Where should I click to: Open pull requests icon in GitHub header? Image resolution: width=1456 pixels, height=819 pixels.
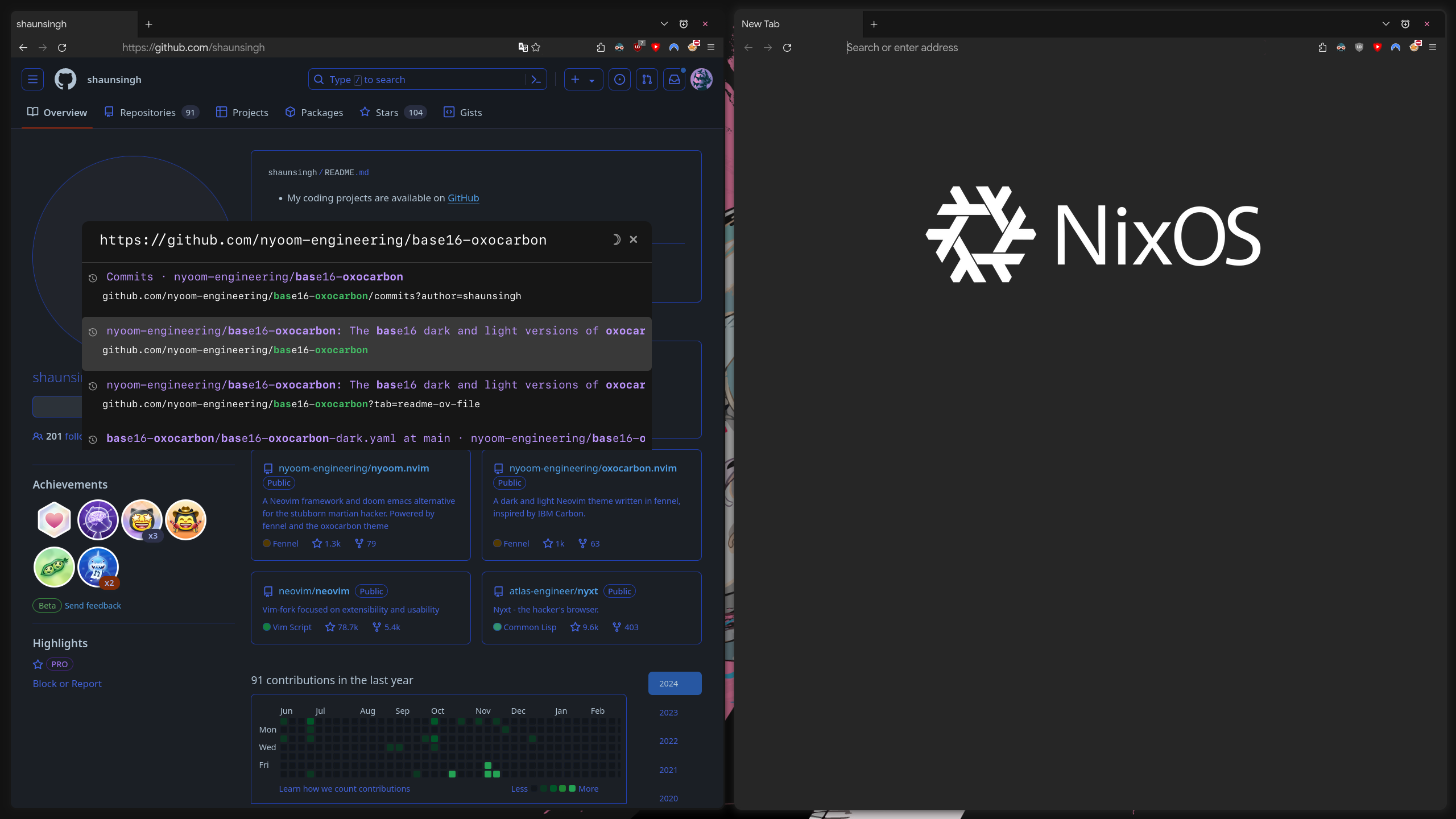pyautogui.click(x=647, y=80)
